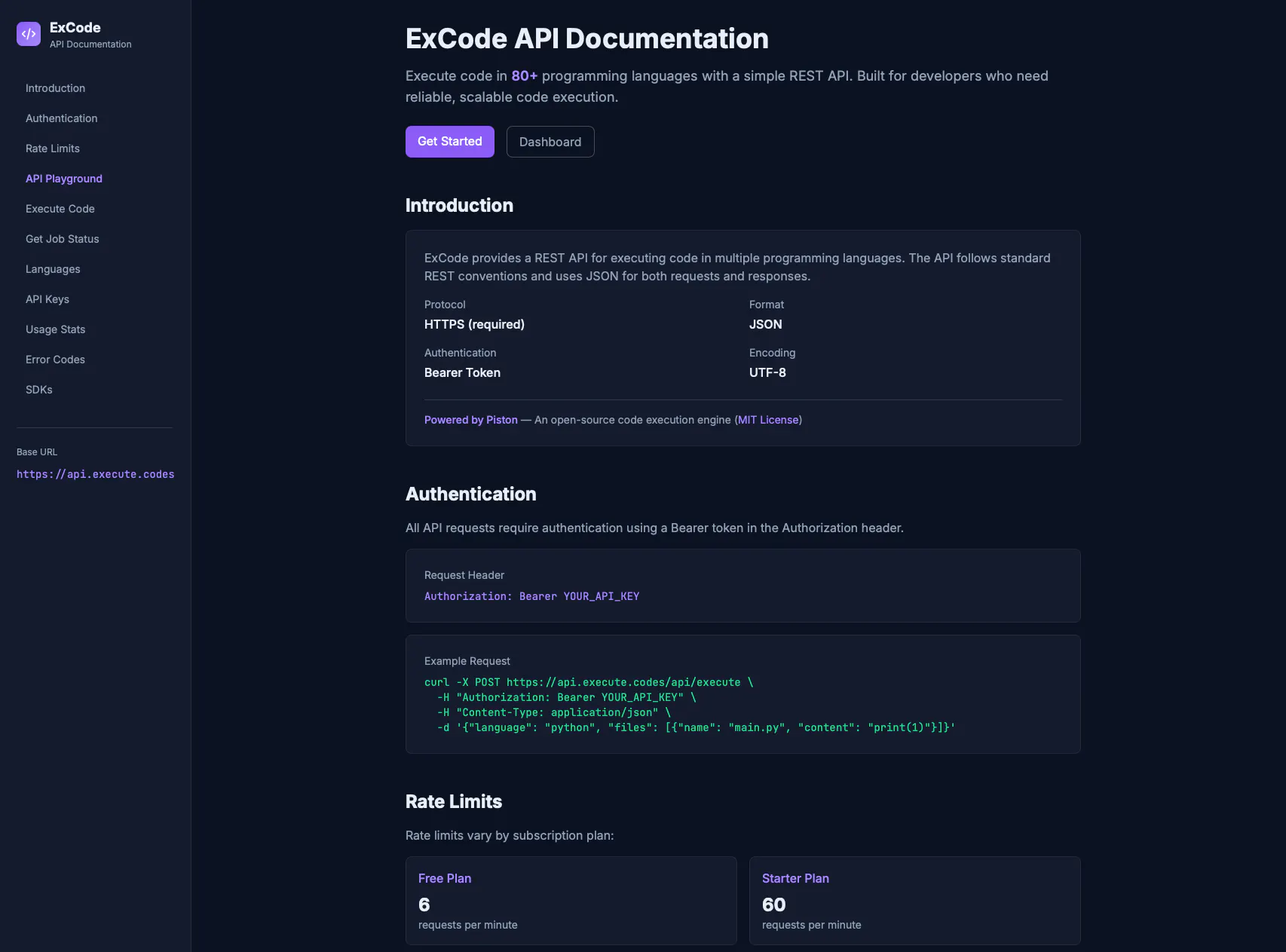Click the Rate Limits section heading

(454, 801)
